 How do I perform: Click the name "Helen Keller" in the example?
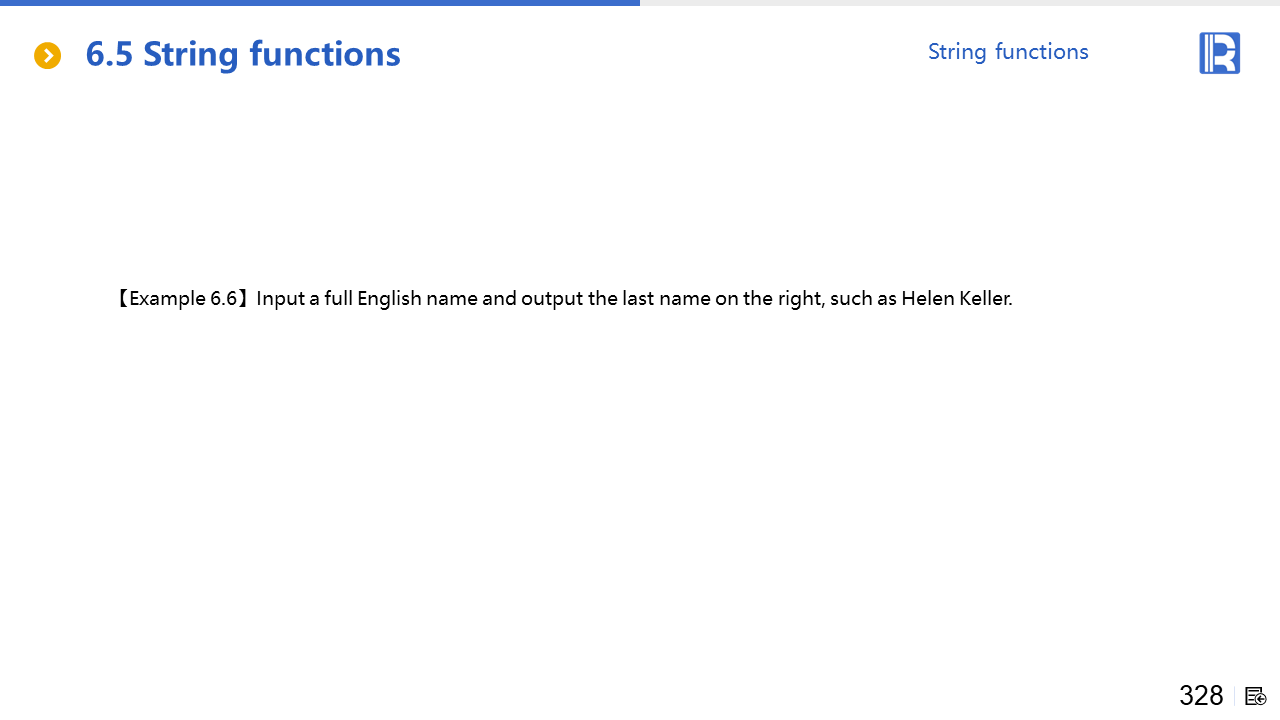(x=956, y=299)
